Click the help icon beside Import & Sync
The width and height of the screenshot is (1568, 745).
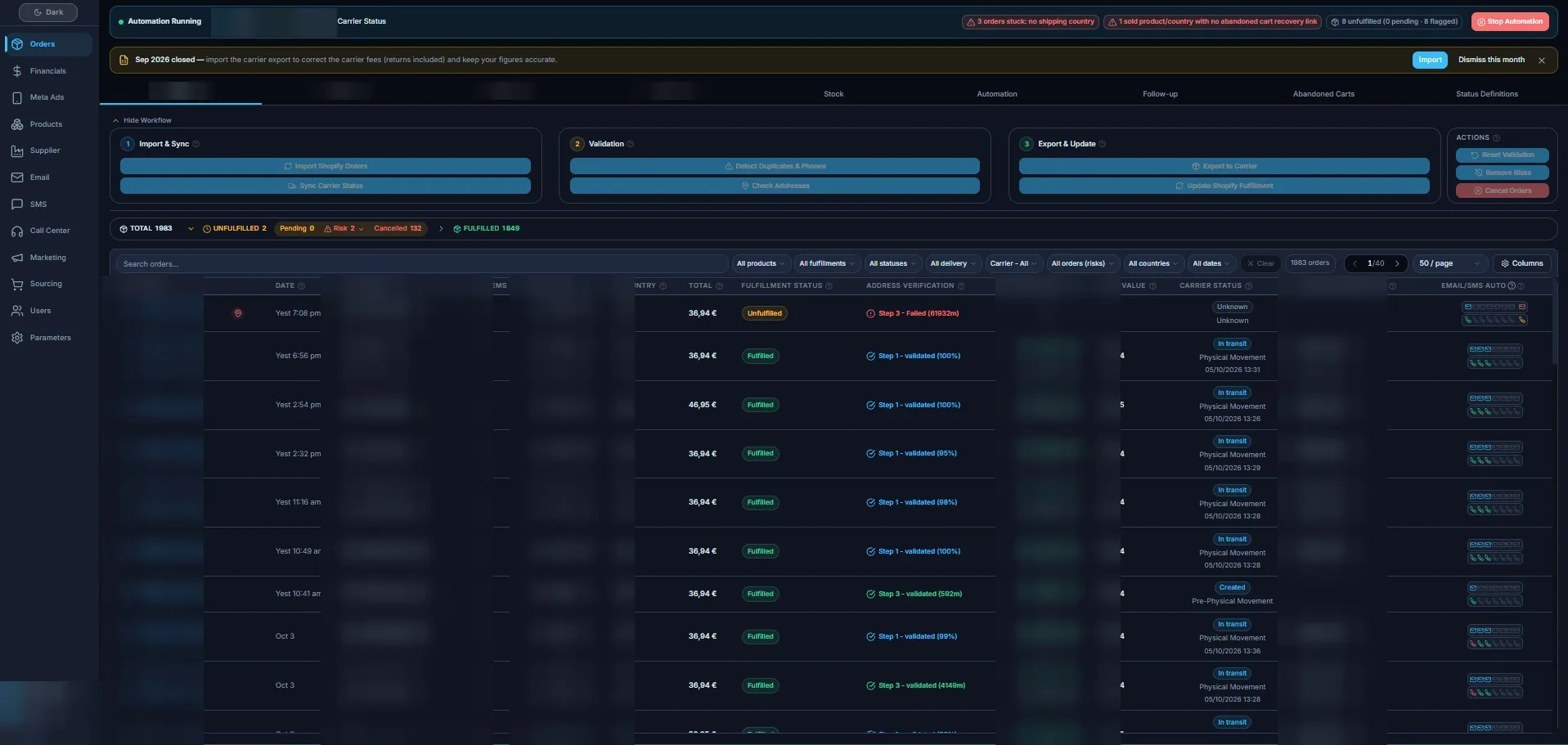[x=196, y=144]
